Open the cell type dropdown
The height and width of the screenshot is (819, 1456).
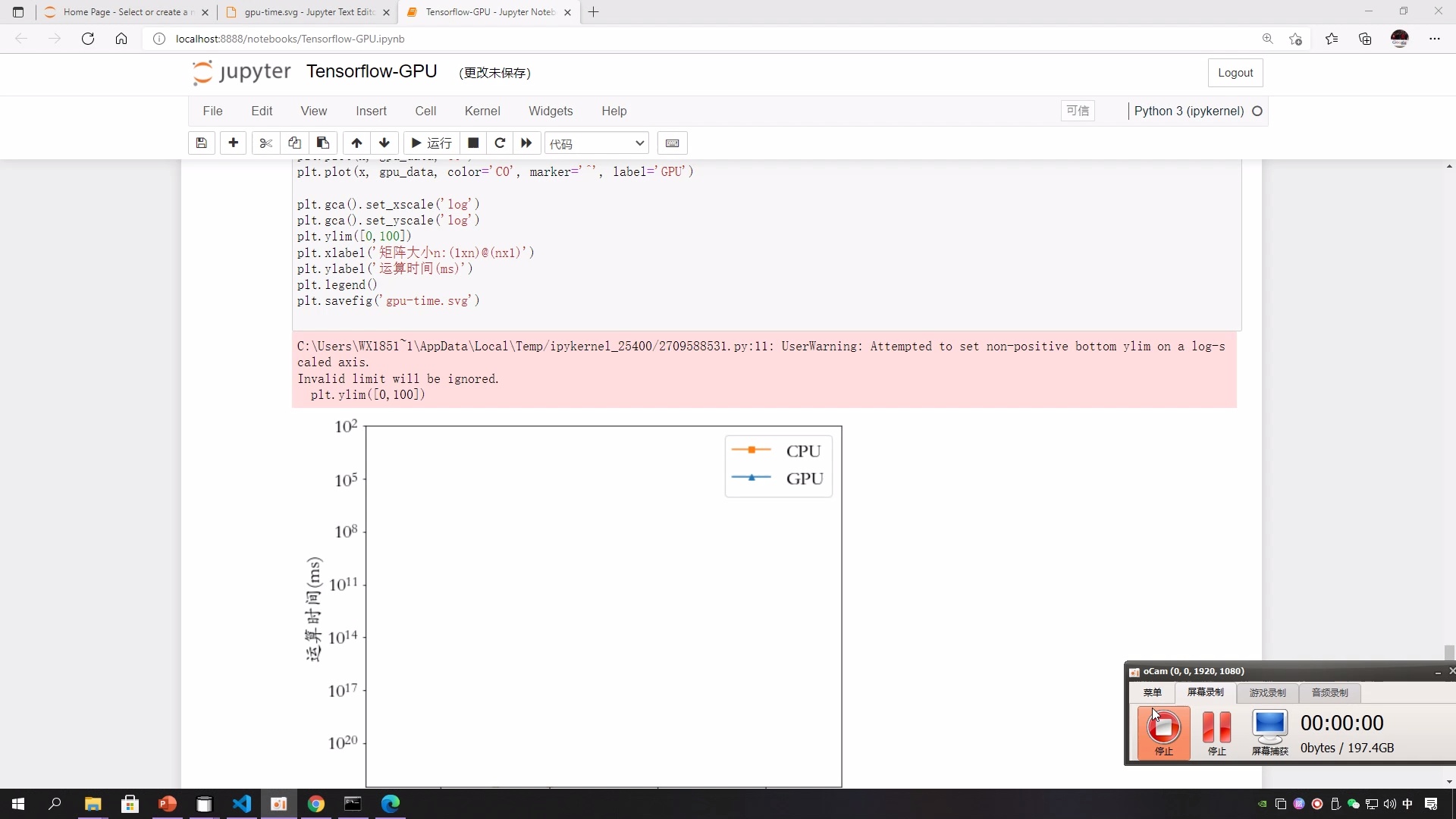click(596, 143)
